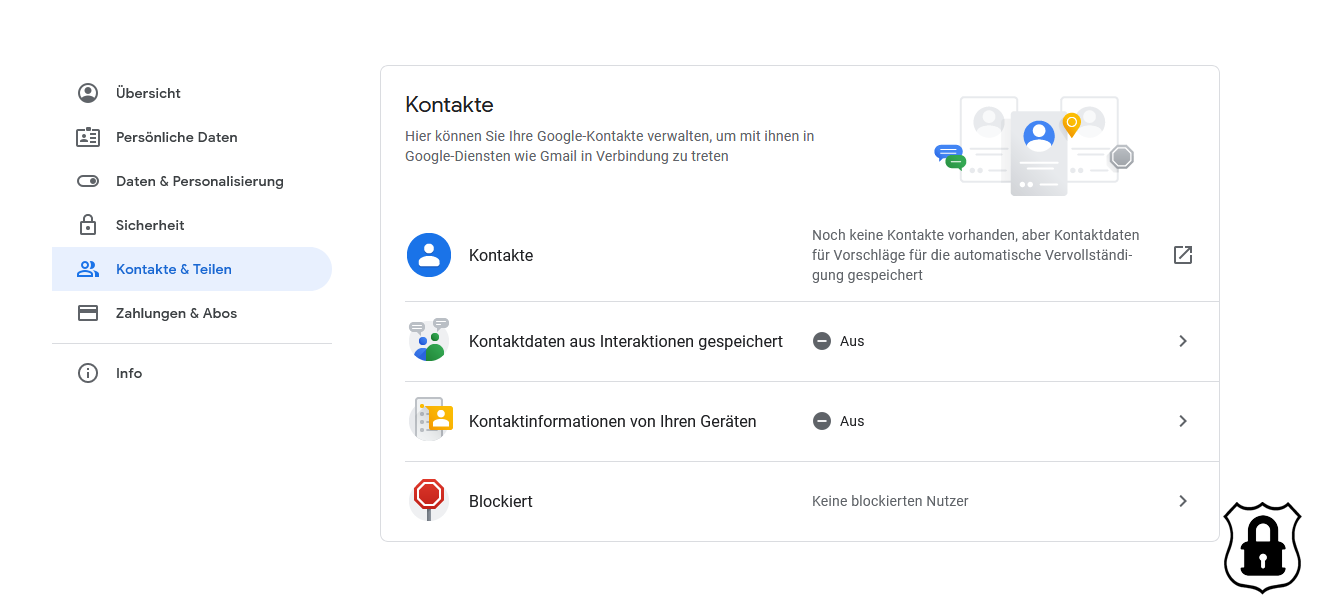This screenshot has width=1325, height=612.
Task: Click the black shield lock badge
Action: [1263, 547]
